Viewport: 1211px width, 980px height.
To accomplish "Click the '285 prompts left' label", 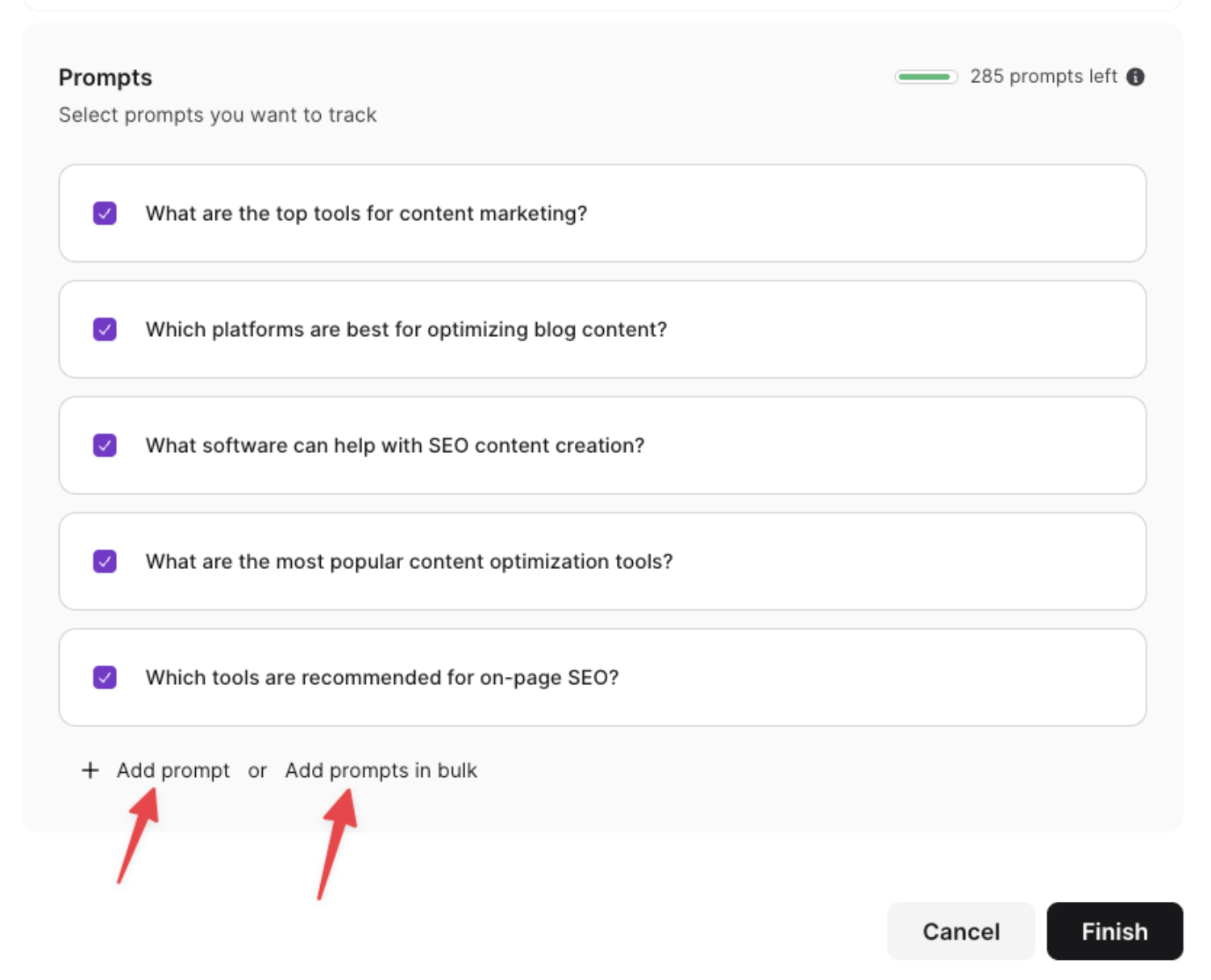I will pyautogui.click(x=1043, y=77).
